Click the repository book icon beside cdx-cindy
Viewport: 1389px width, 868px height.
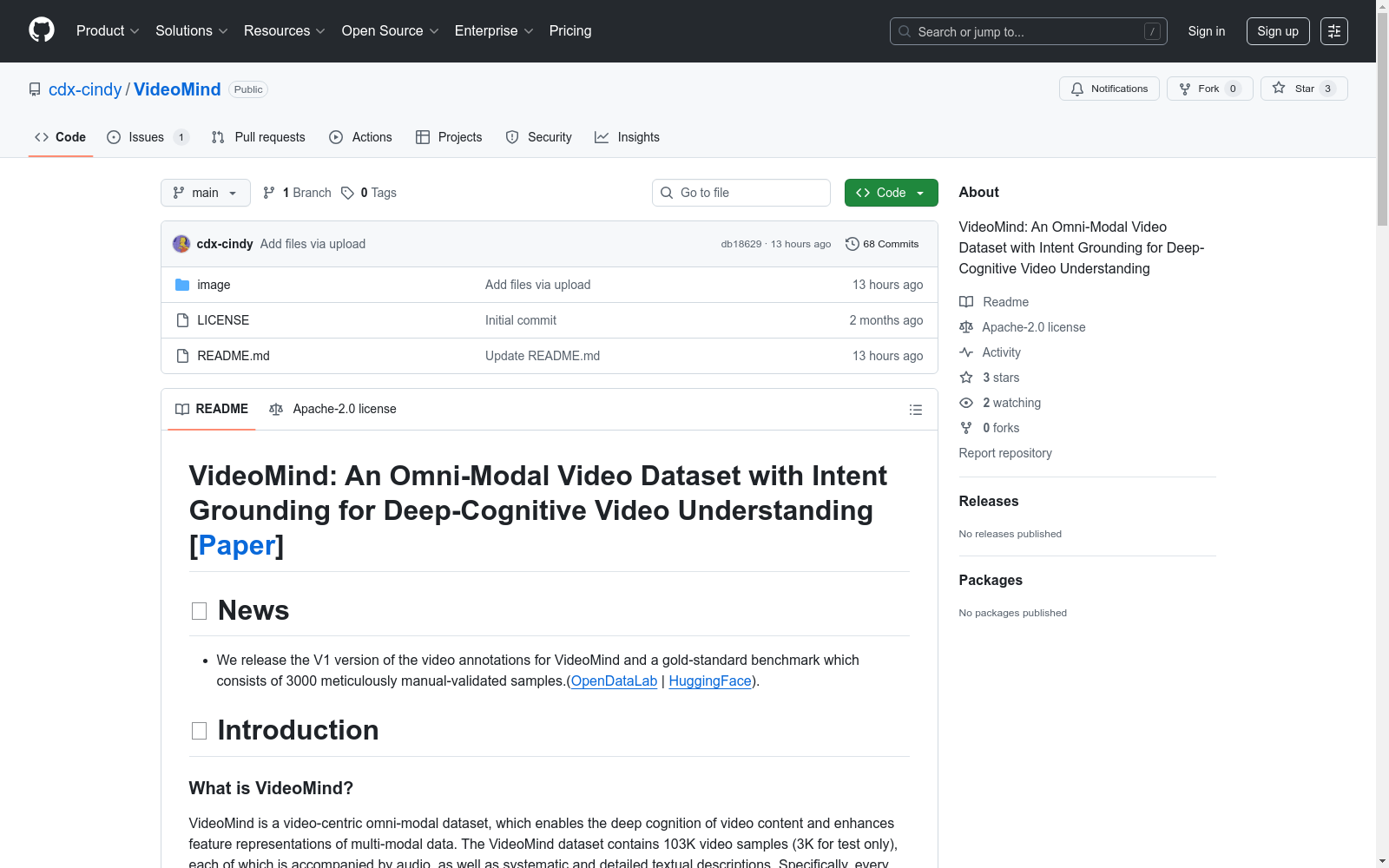(35, 89)
